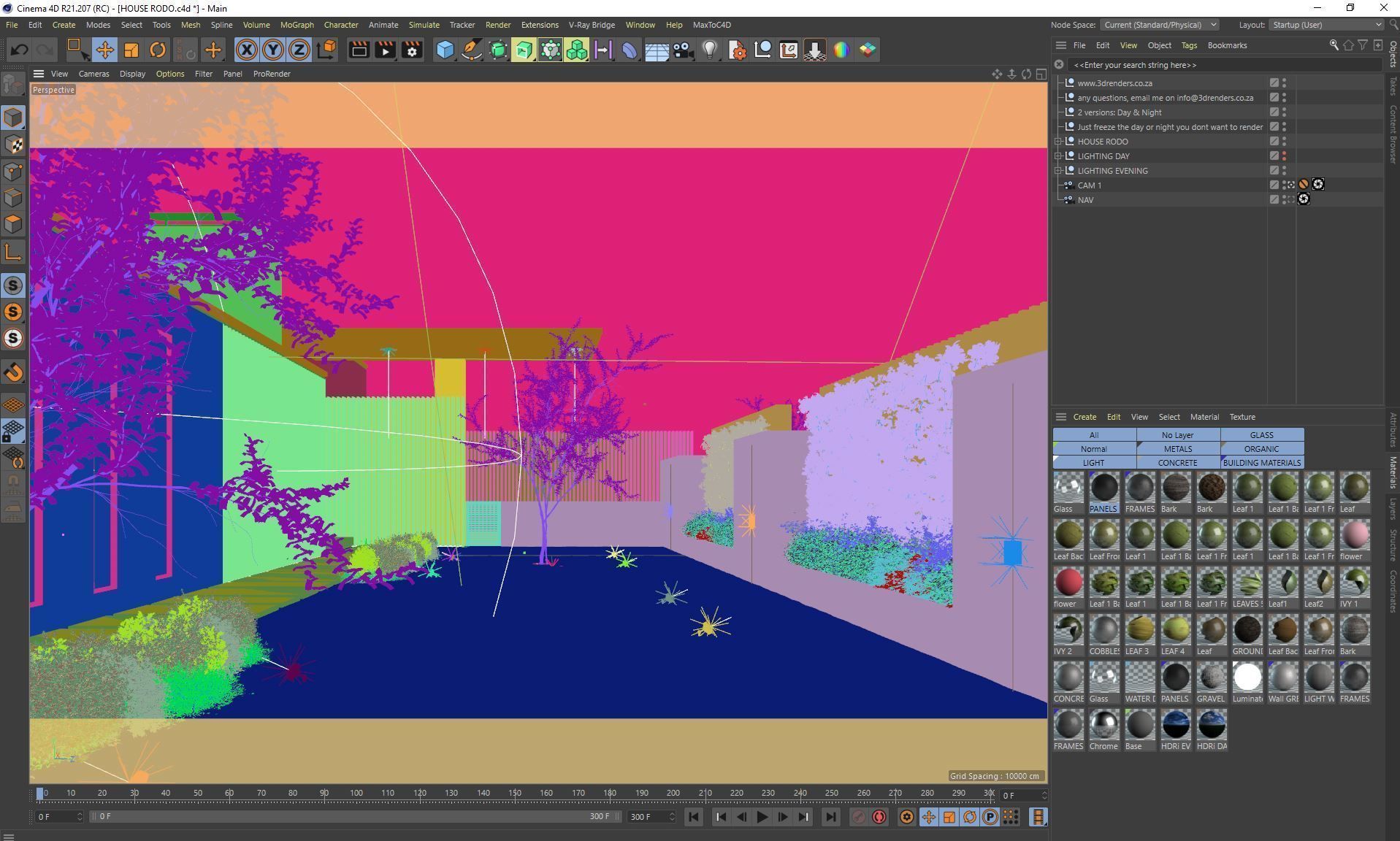The height and width of the screenshot is (841, 1400).
Task: Click the Camera object icon in toolbar
Action: (x=683, y=50)
